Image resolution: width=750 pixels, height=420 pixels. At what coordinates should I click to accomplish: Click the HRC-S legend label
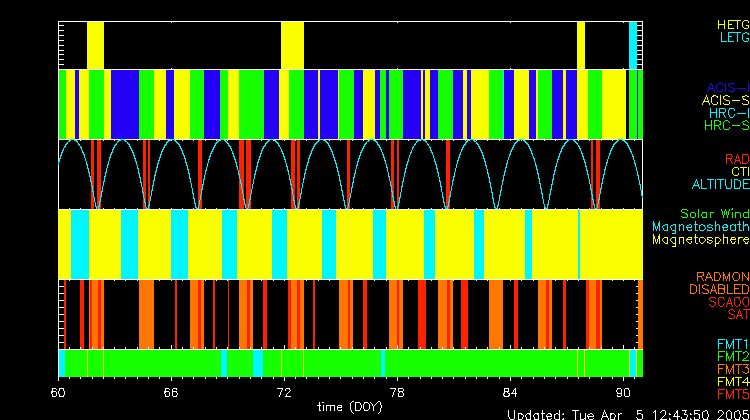point(726,127)
